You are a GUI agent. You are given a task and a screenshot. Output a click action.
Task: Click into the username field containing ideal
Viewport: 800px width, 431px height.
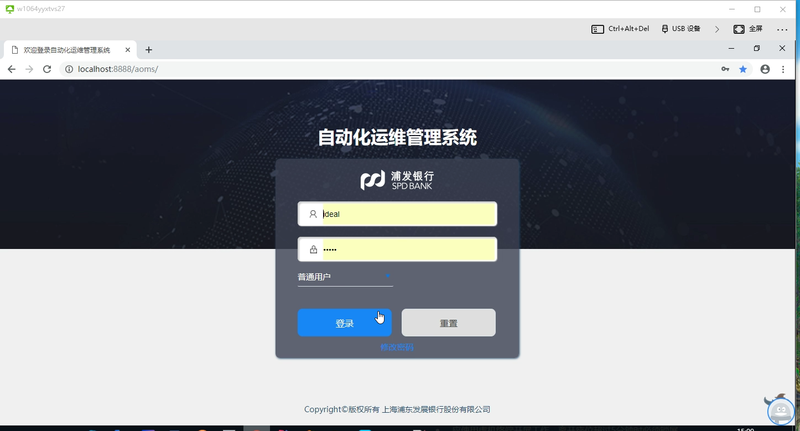[x=397, y=214]
